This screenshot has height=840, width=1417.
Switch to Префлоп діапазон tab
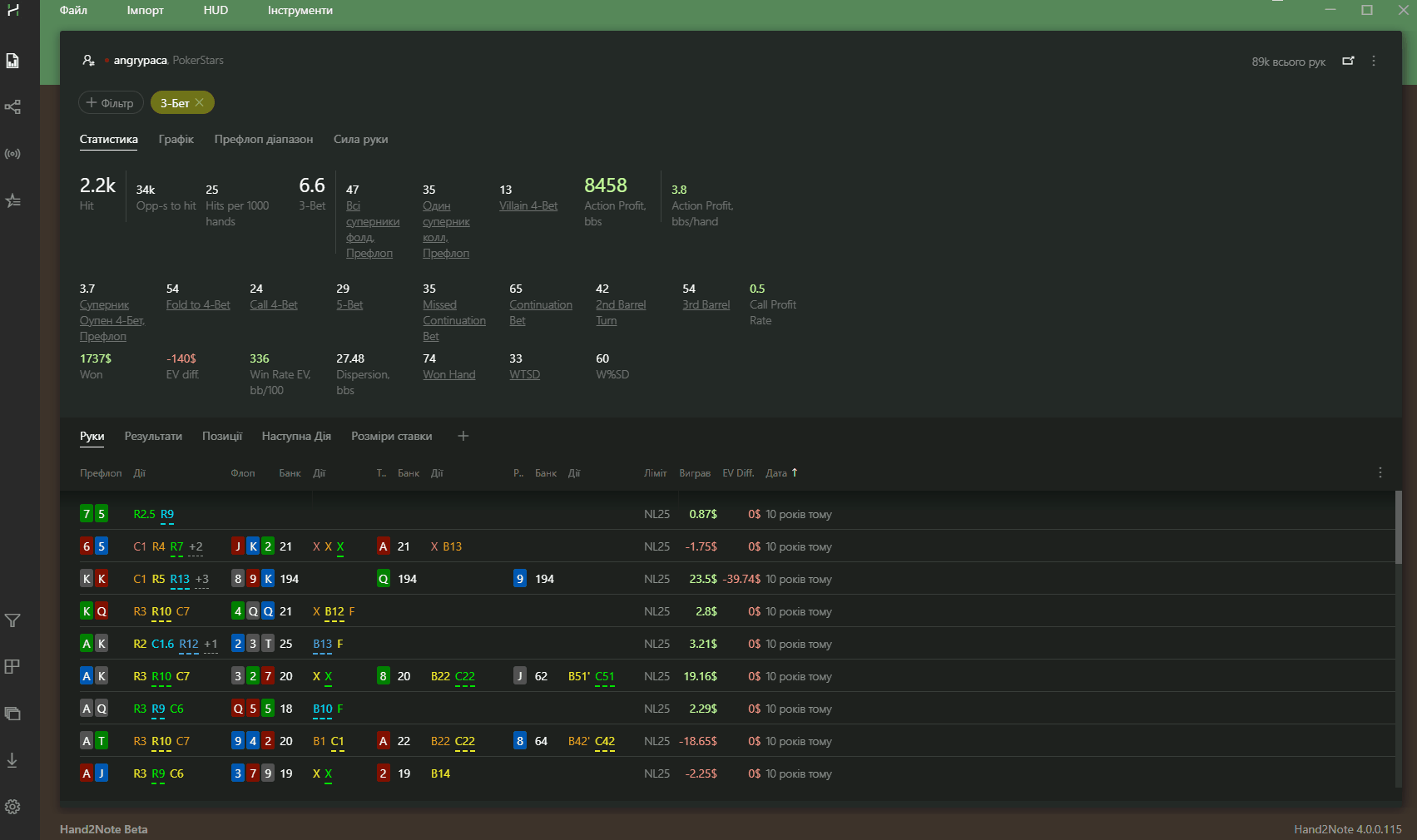(264, 139)
